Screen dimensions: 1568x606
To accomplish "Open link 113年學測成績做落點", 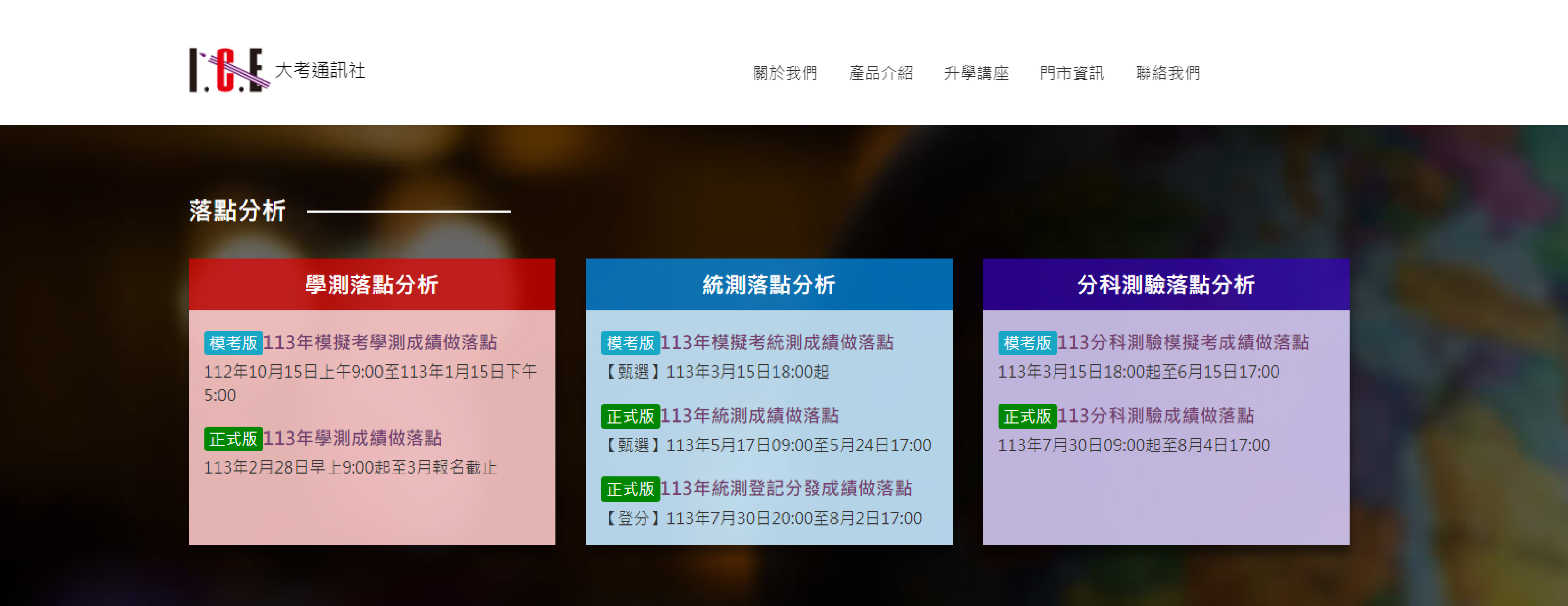I will click(352, 438).
